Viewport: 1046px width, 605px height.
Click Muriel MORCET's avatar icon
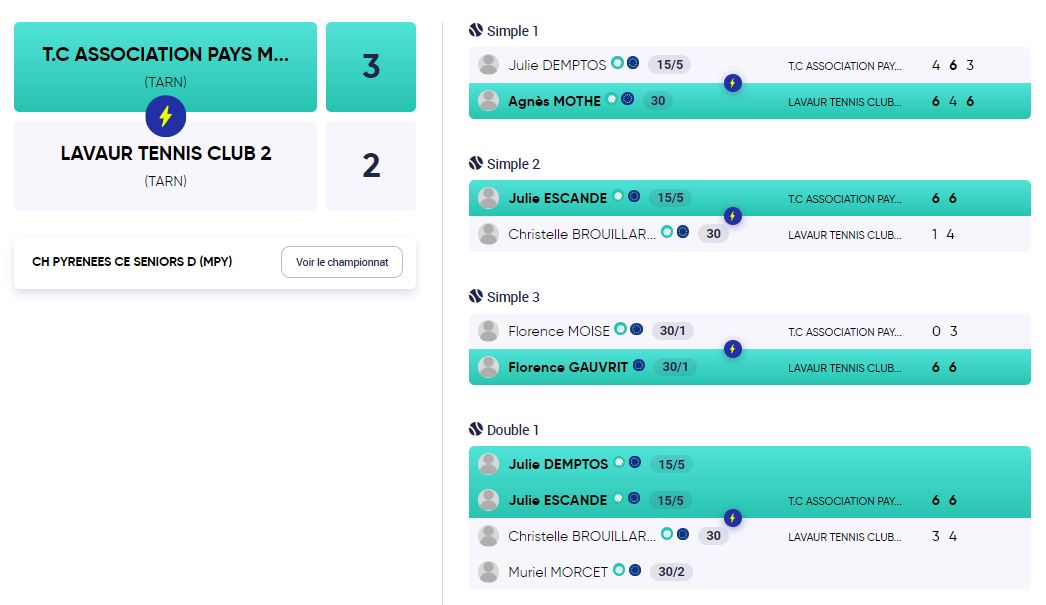pyautogui.click(x=488, y=572)
